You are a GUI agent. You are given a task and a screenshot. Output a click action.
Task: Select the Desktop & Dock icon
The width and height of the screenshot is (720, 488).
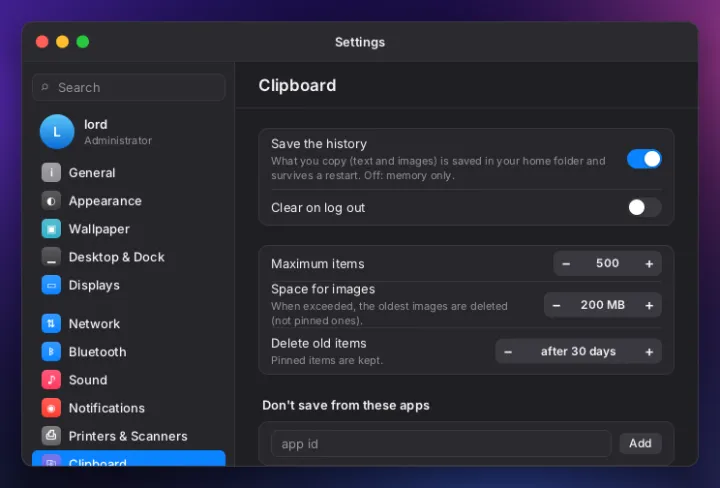coord(51,257)
